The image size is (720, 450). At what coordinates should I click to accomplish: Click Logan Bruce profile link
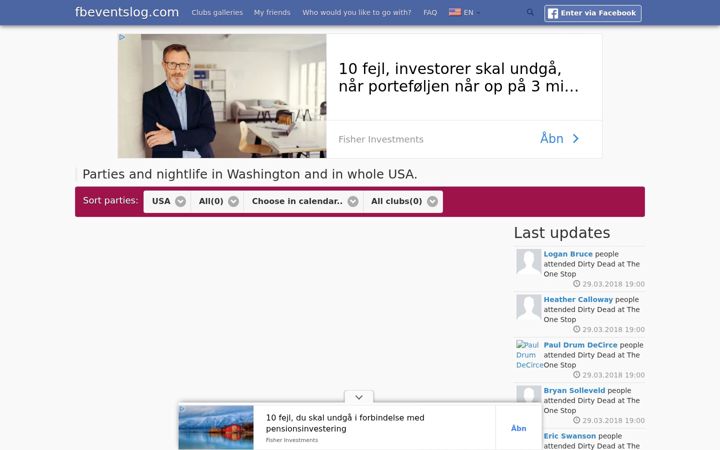(568, 254)
